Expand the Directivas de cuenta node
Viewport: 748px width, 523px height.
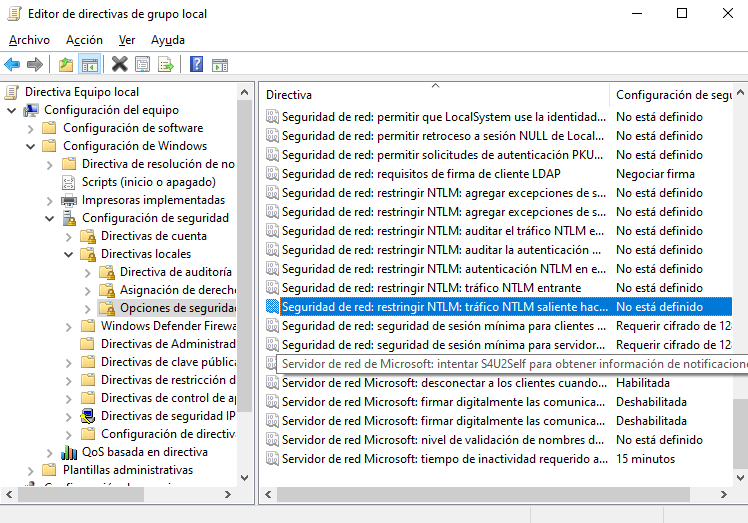[x=69, y=236]
